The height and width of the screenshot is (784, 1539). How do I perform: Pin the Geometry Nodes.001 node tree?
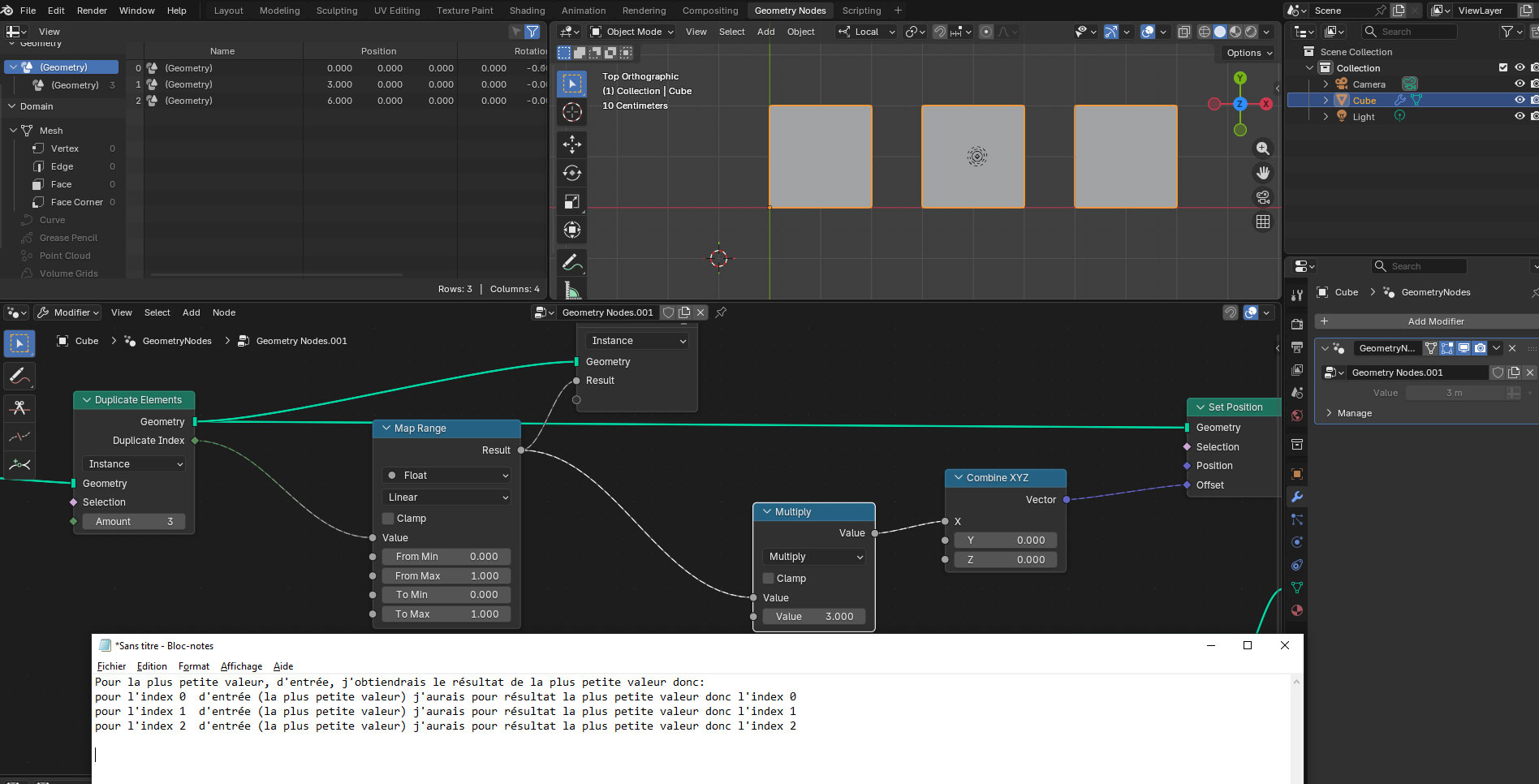point(721,312)
